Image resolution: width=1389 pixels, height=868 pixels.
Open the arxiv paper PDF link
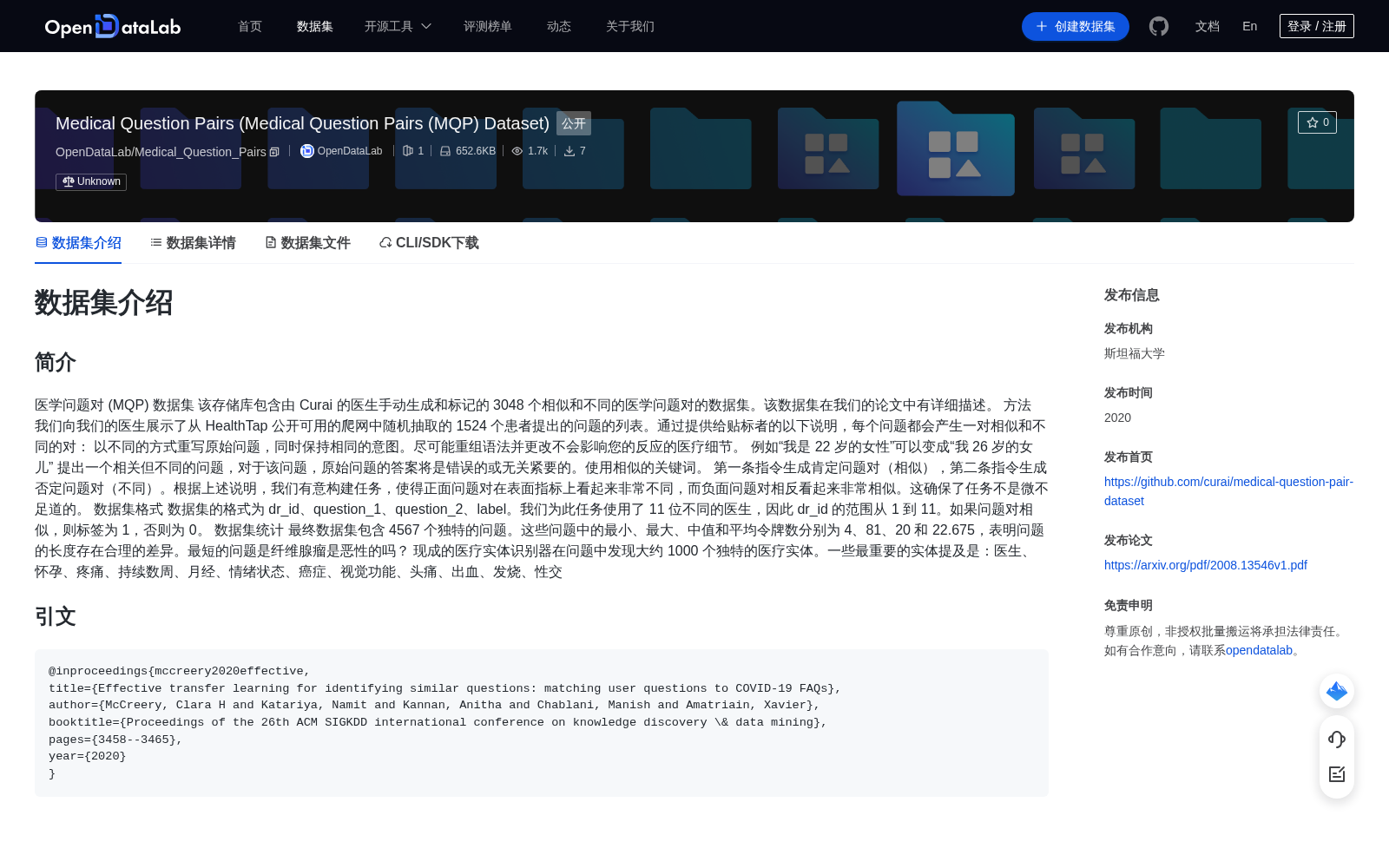[1206, 565]
